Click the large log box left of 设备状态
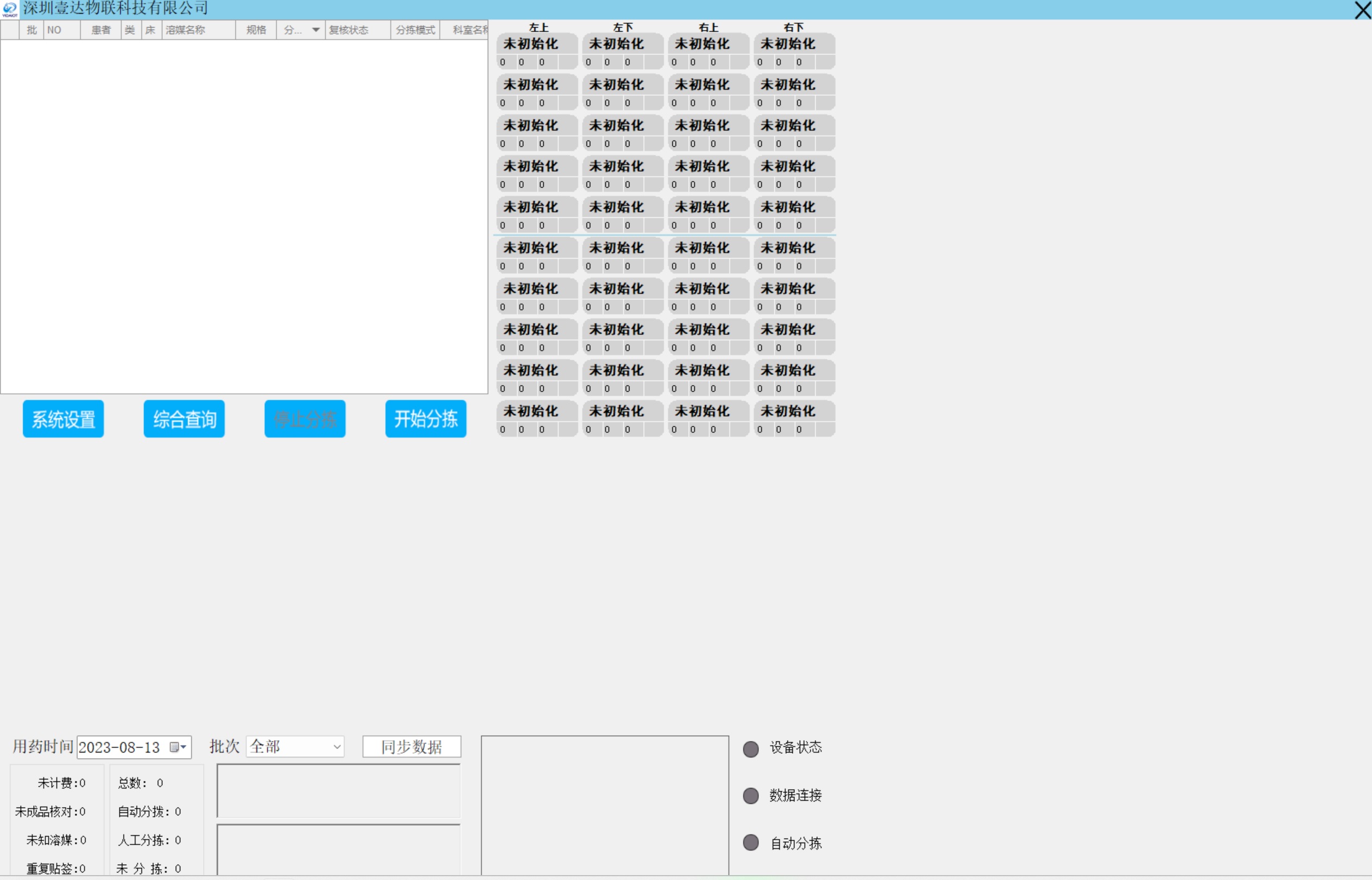1372x880 pixels. tap(605, 805)
